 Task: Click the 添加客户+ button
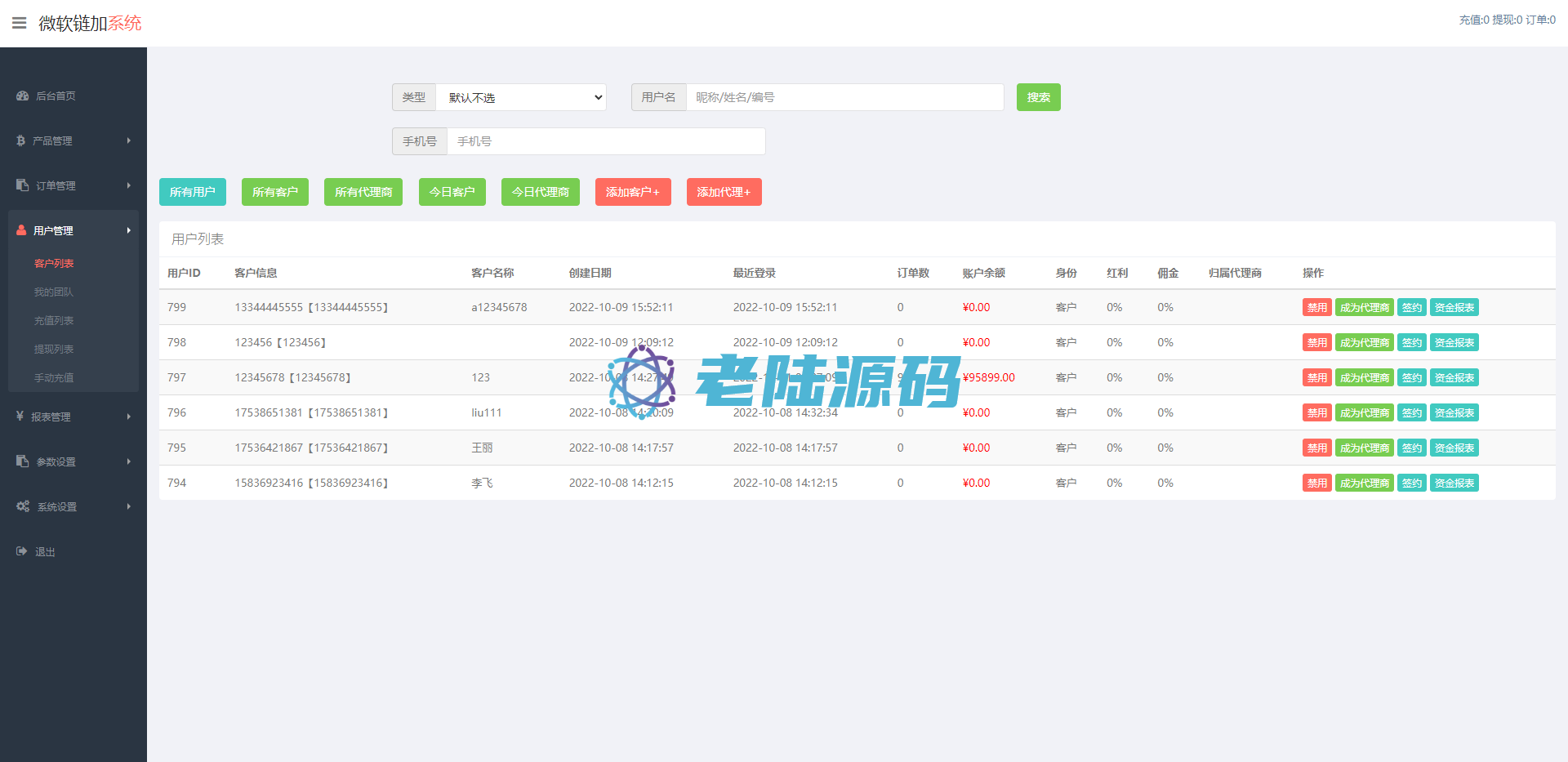coord(633,192)
